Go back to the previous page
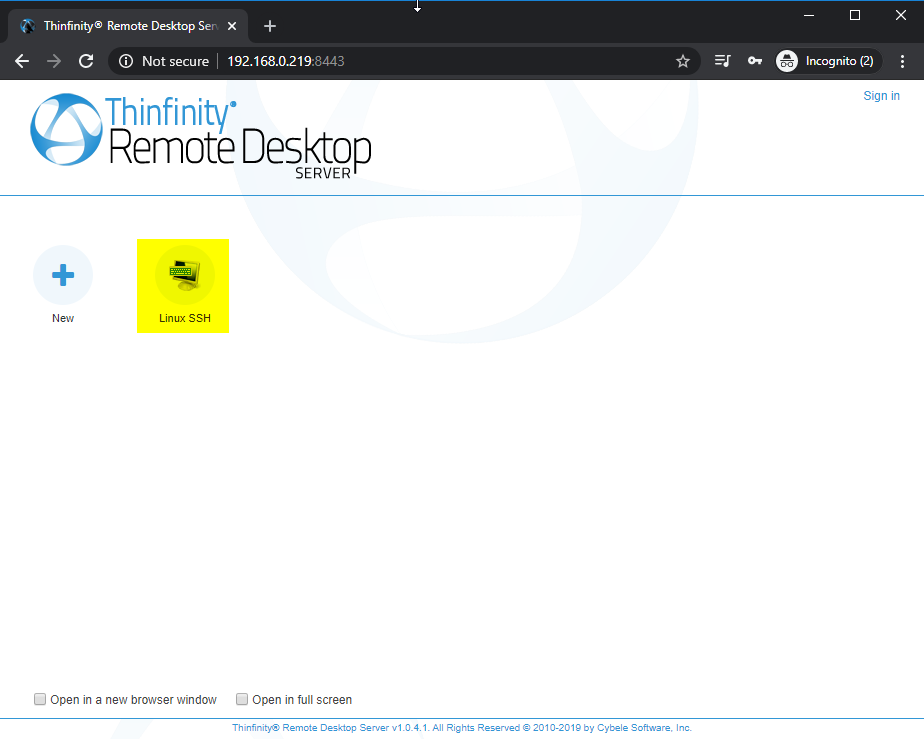 point(22,61)
